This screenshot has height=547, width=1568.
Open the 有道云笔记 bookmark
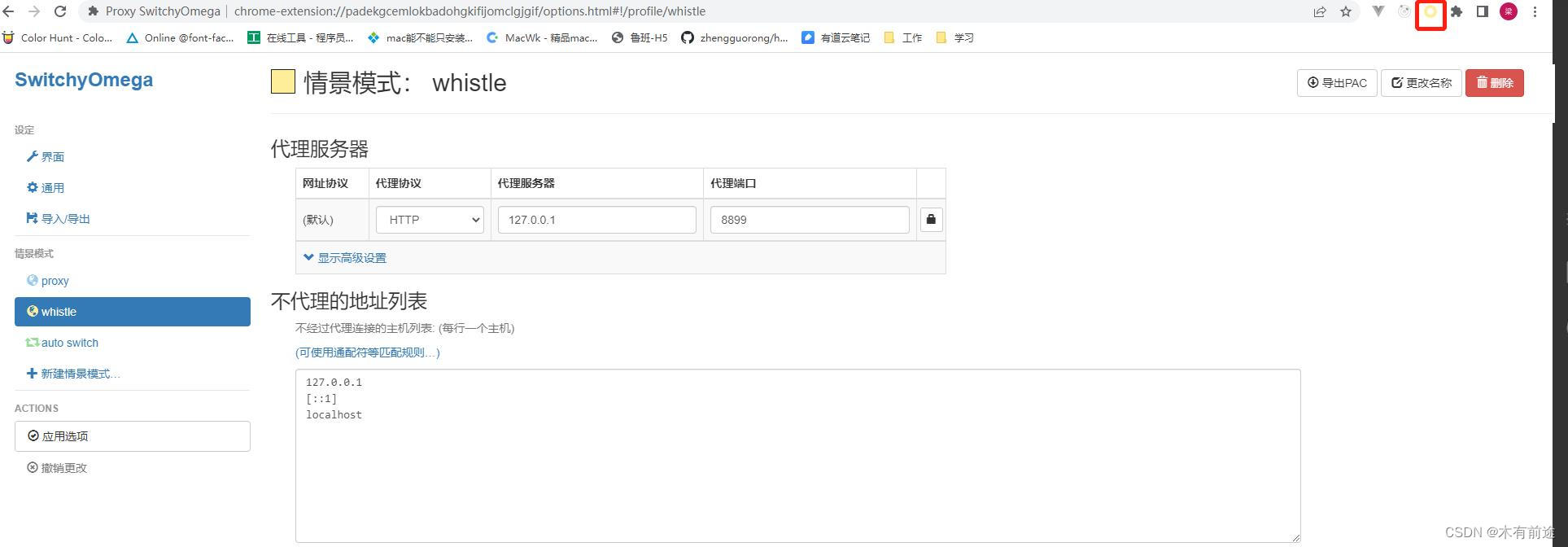click(836, 37)
